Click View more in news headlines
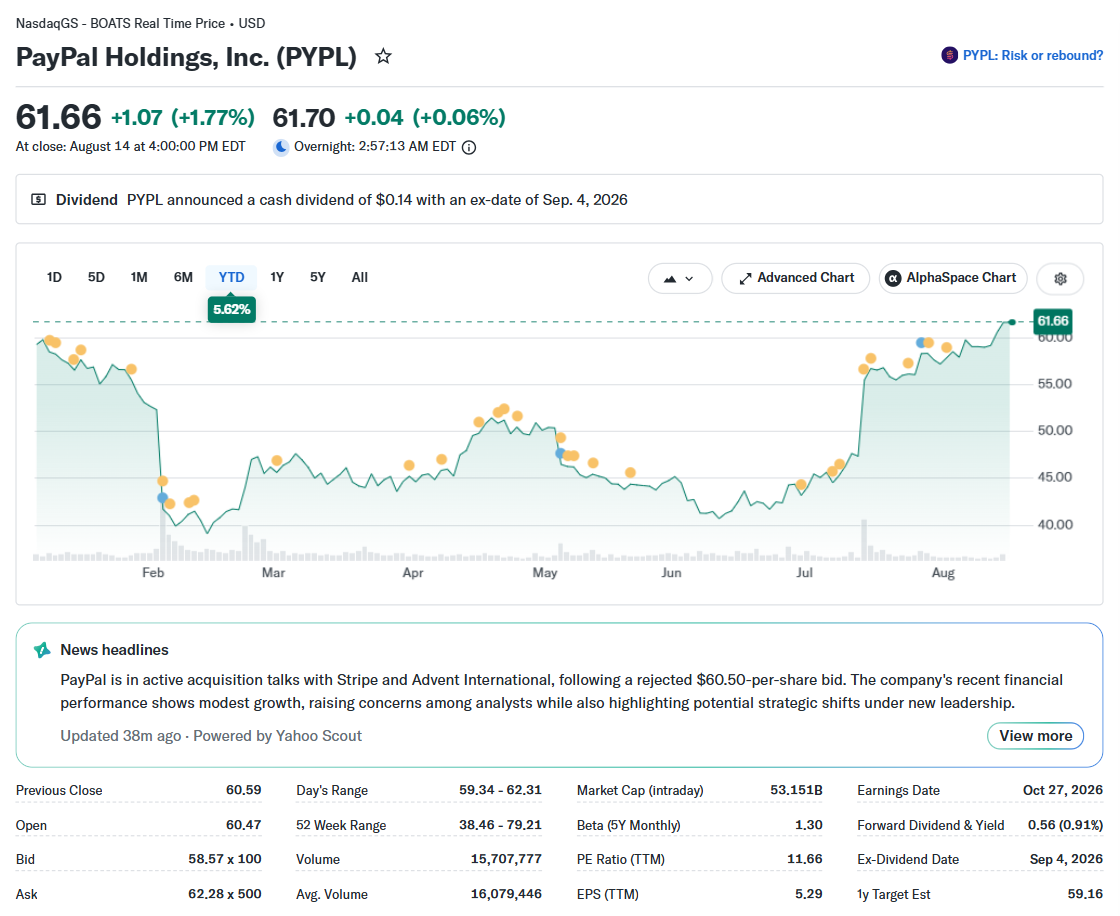Viewport: 1120px width, 916px height. coord(1035,736)
